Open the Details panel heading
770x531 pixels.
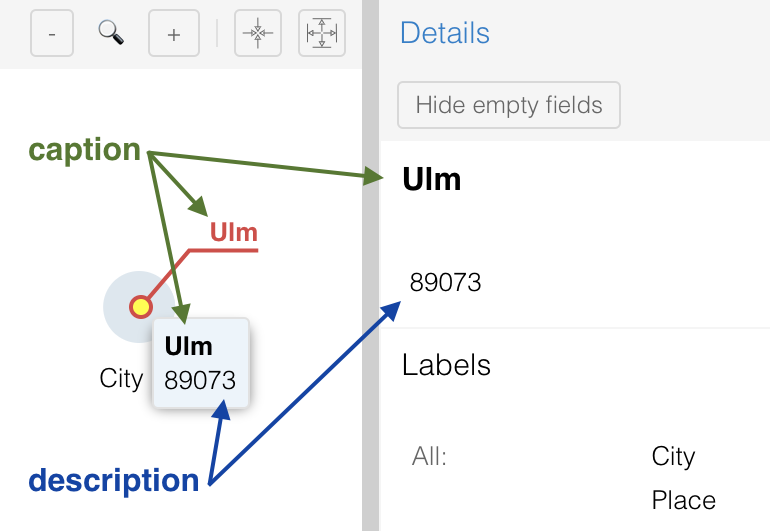point(445,33)
